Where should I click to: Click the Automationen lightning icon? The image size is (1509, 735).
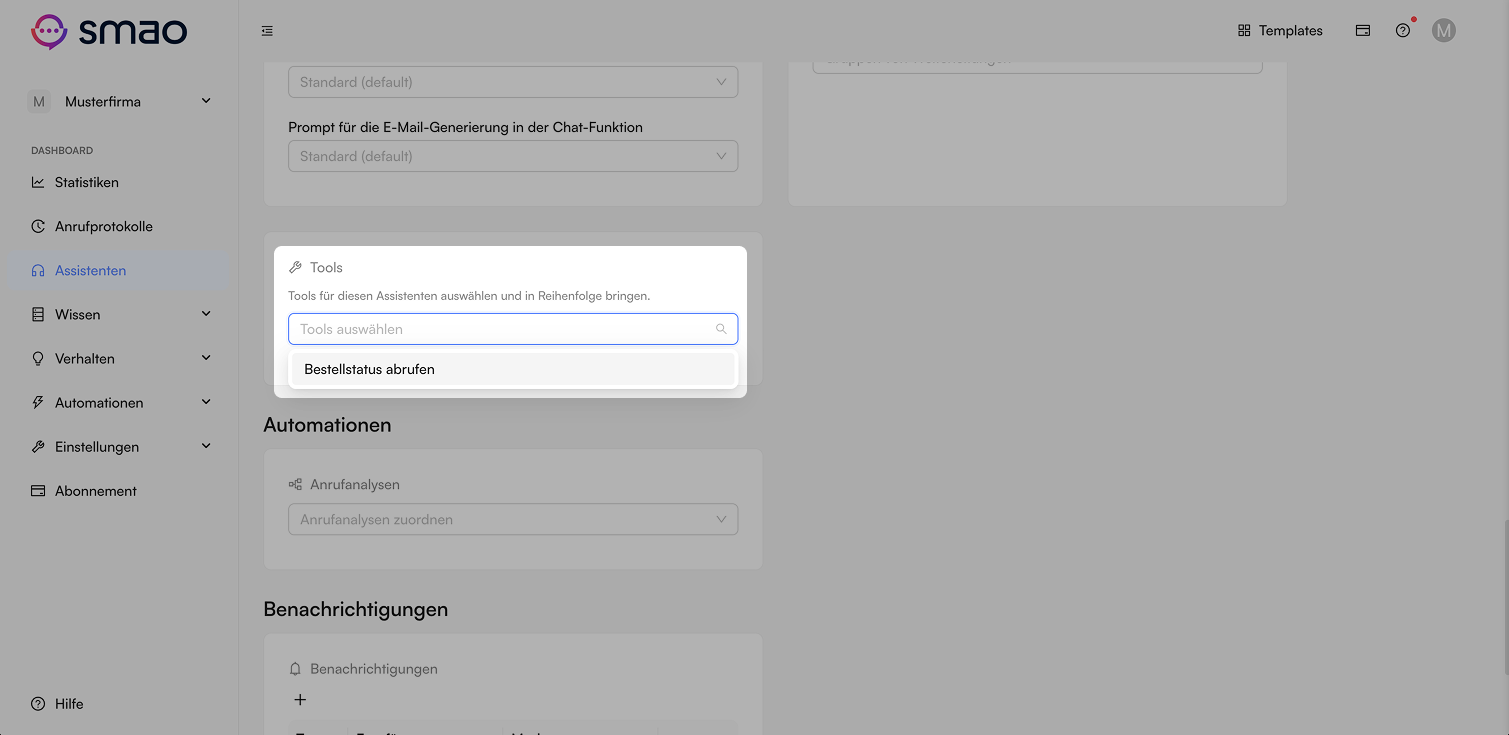coord(38,402)
